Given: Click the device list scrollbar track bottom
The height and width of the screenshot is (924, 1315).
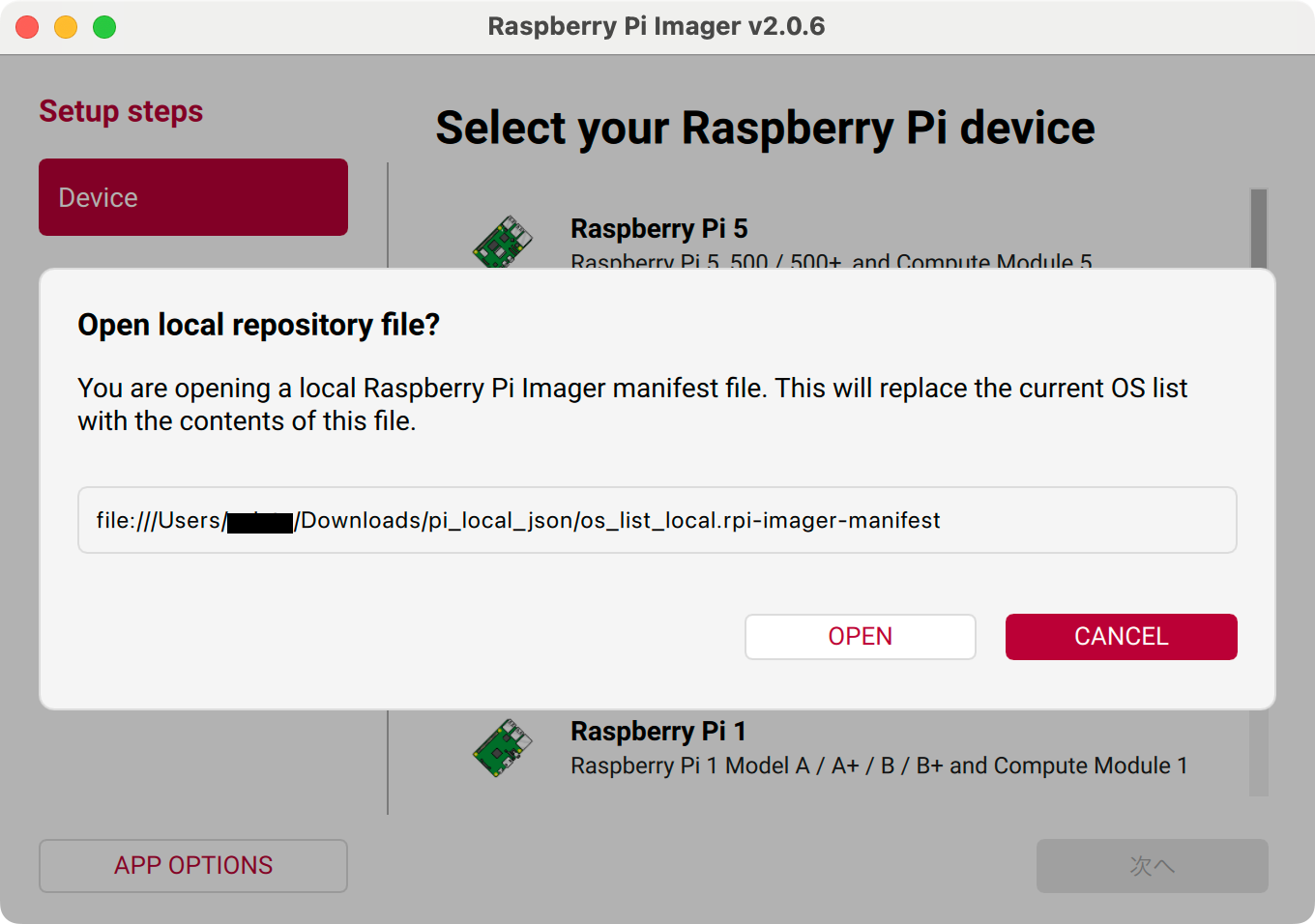Looking at the screenshot, I should pos(1258,764).
